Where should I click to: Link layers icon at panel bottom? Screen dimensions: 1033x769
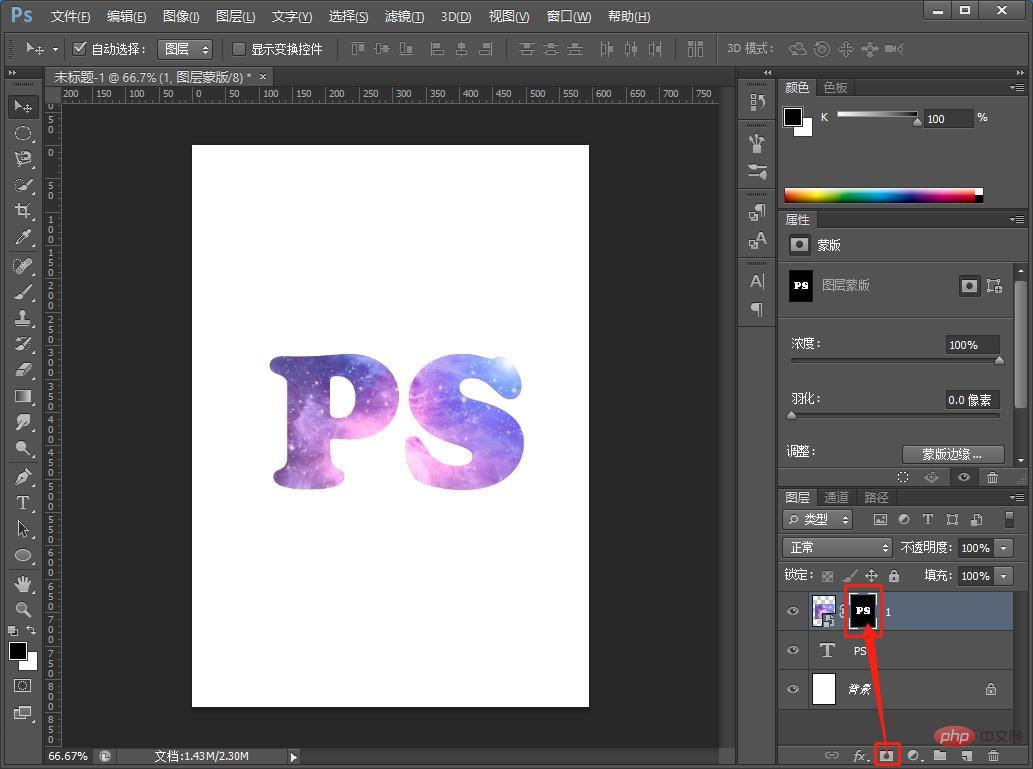[x=832, y=755]
